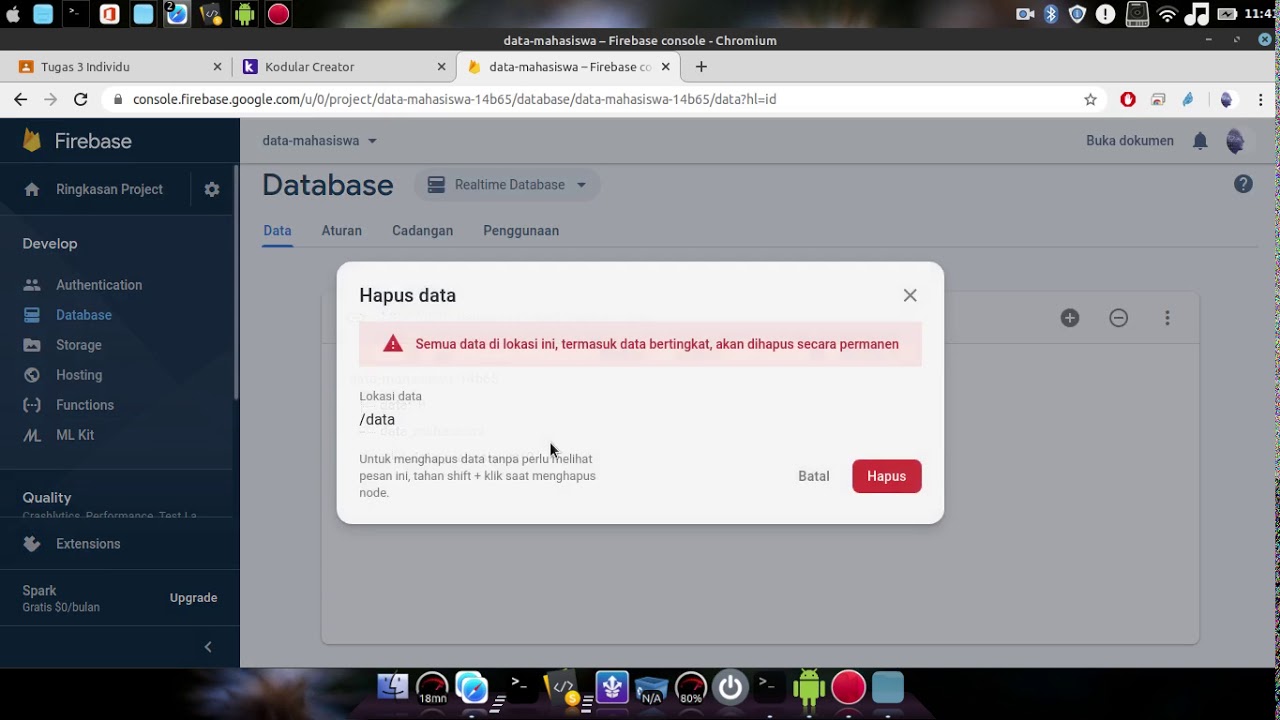Switch to the Aturan tab

click(342, 231)
